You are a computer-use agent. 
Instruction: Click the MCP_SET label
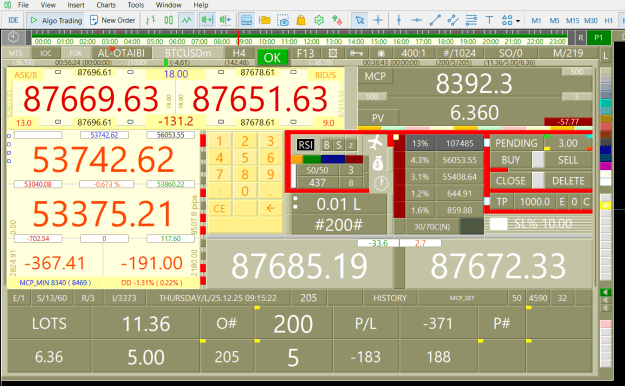462,298
